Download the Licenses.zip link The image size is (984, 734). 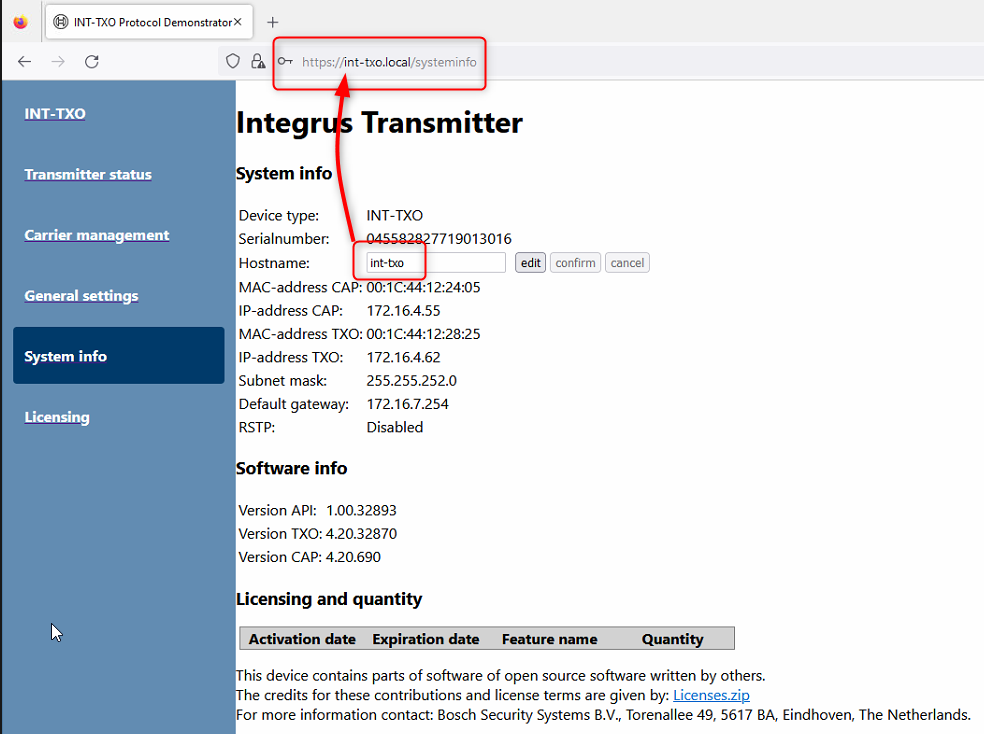click(x=711, y=695)
